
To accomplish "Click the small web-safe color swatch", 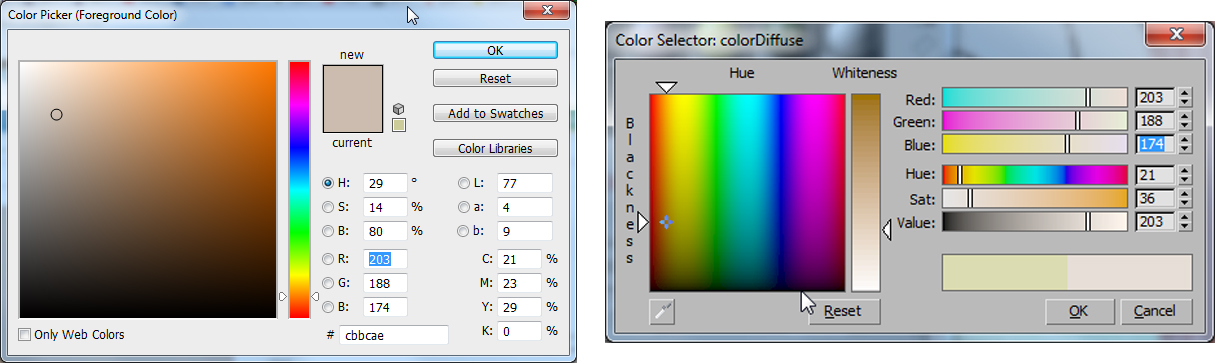I will click(x=399, y=125).
